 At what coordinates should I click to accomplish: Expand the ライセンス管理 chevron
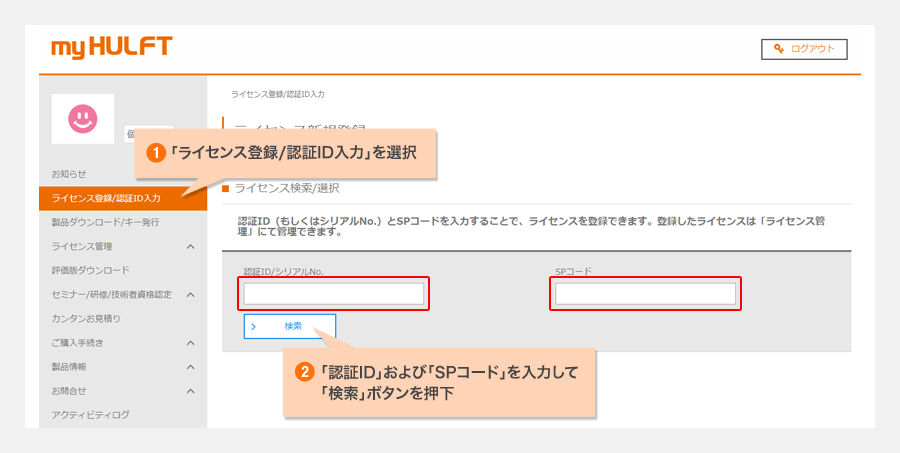(190, 246)
